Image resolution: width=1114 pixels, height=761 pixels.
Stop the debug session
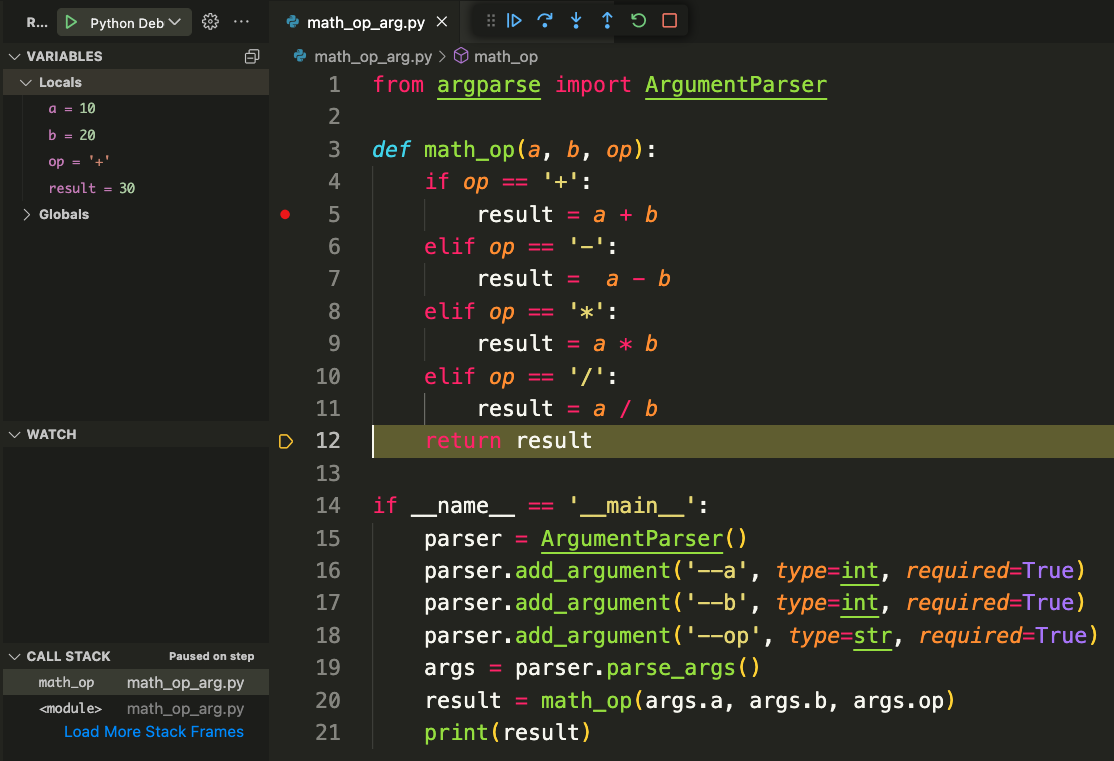coord(669,21)
